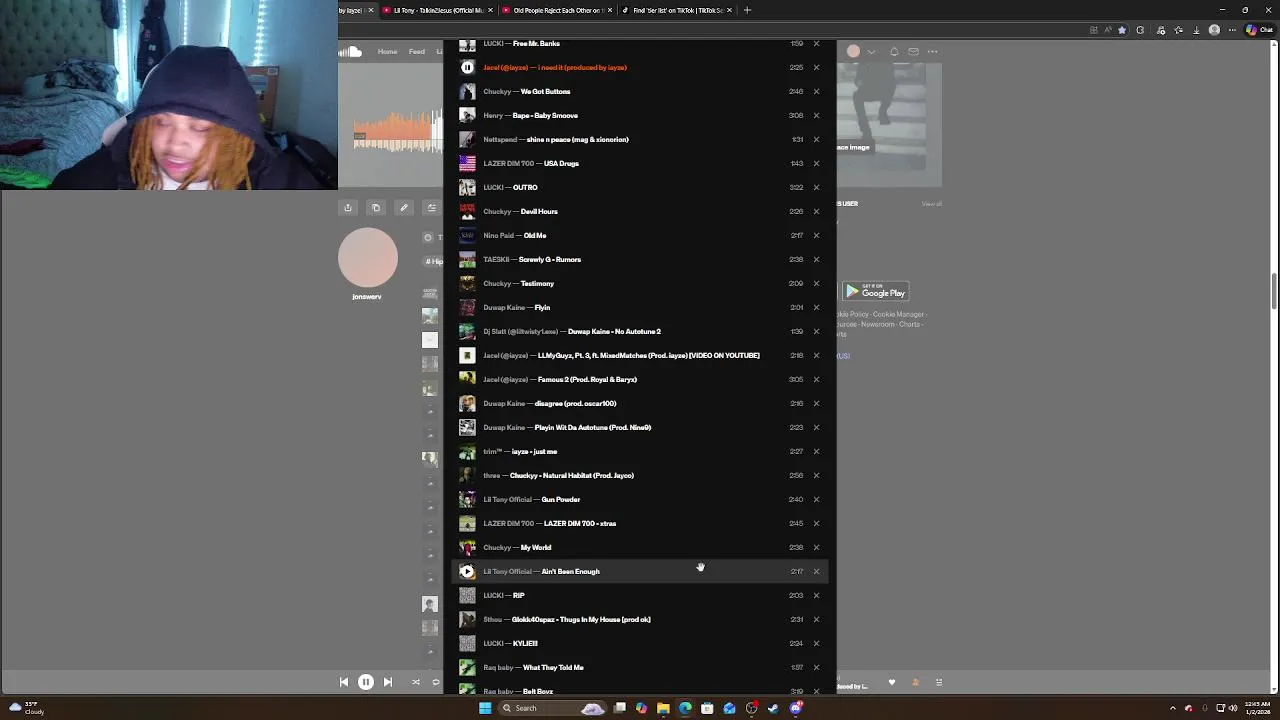
Task: Open SoundCloud notifications bell
Action: (x=894, y=52)
